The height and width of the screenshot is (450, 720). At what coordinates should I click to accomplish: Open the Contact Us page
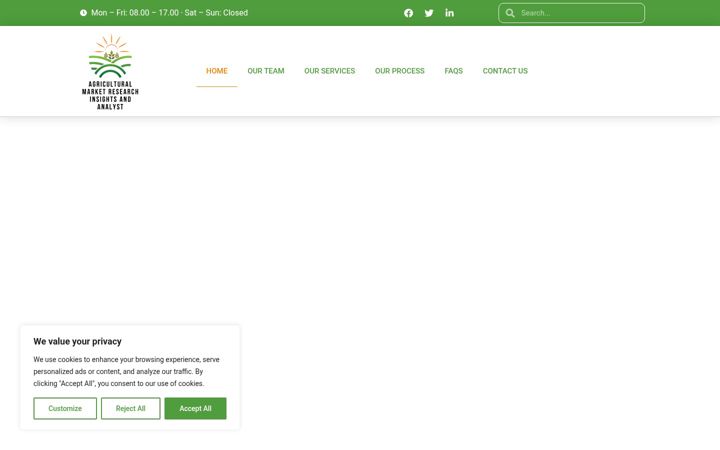tap(505, 71)
